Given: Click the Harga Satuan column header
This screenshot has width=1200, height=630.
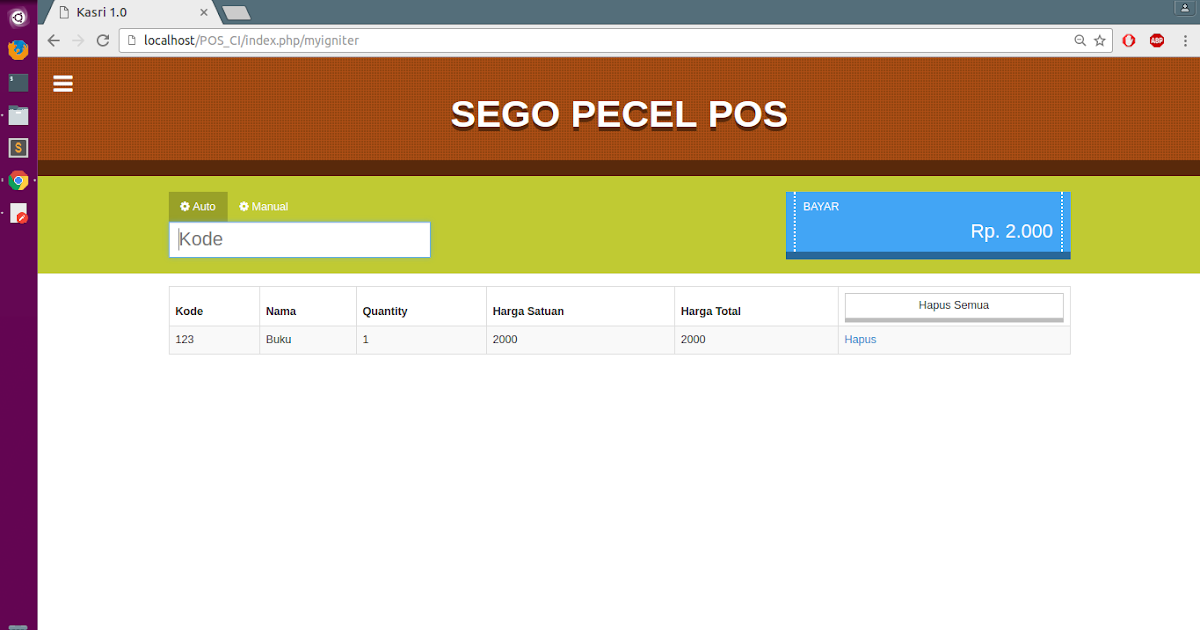Looking at the screenshot, I should point(528,311).
